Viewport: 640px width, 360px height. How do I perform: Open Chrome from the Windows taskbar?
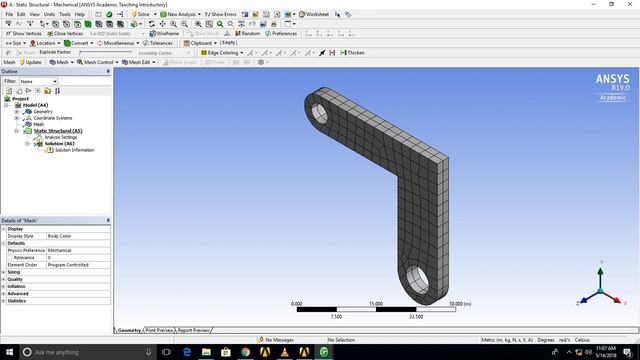click(x=245, y=352)
